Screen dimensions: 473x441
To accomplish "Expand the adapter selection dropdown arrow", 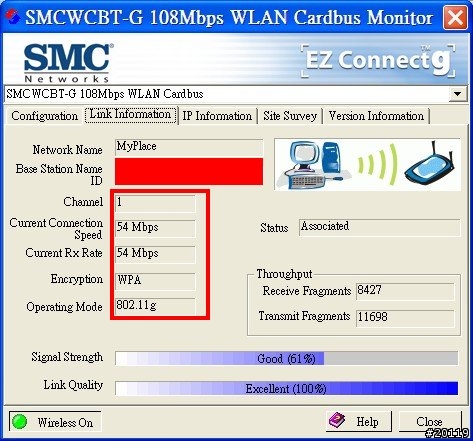I will pos(458,94).
